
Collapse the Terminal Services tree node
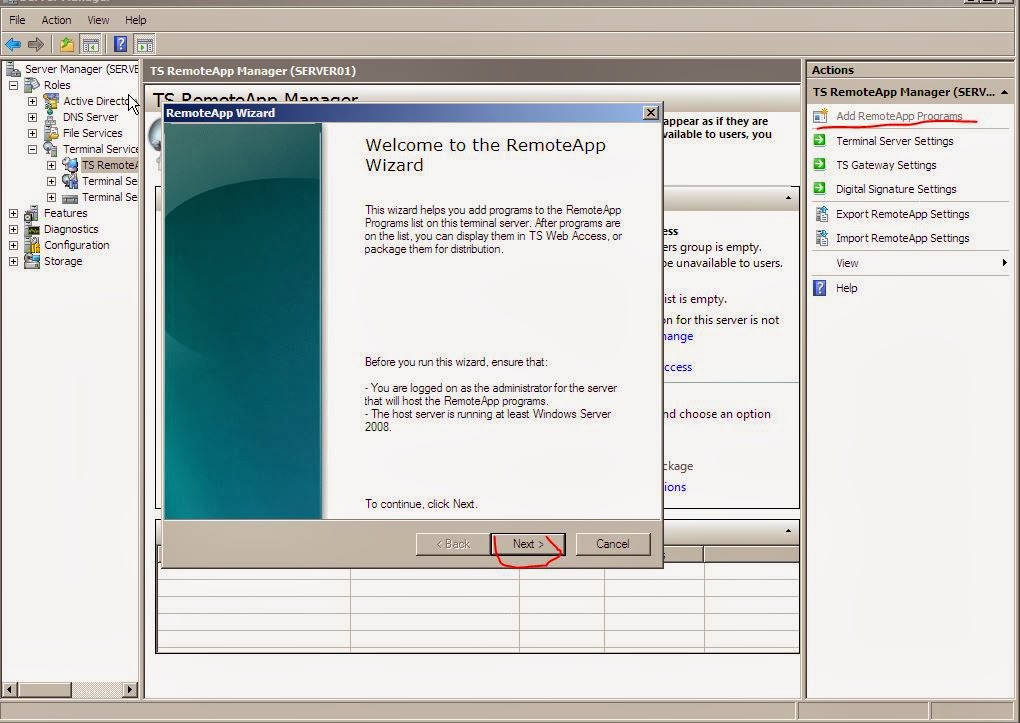click(x=33, y=149)
